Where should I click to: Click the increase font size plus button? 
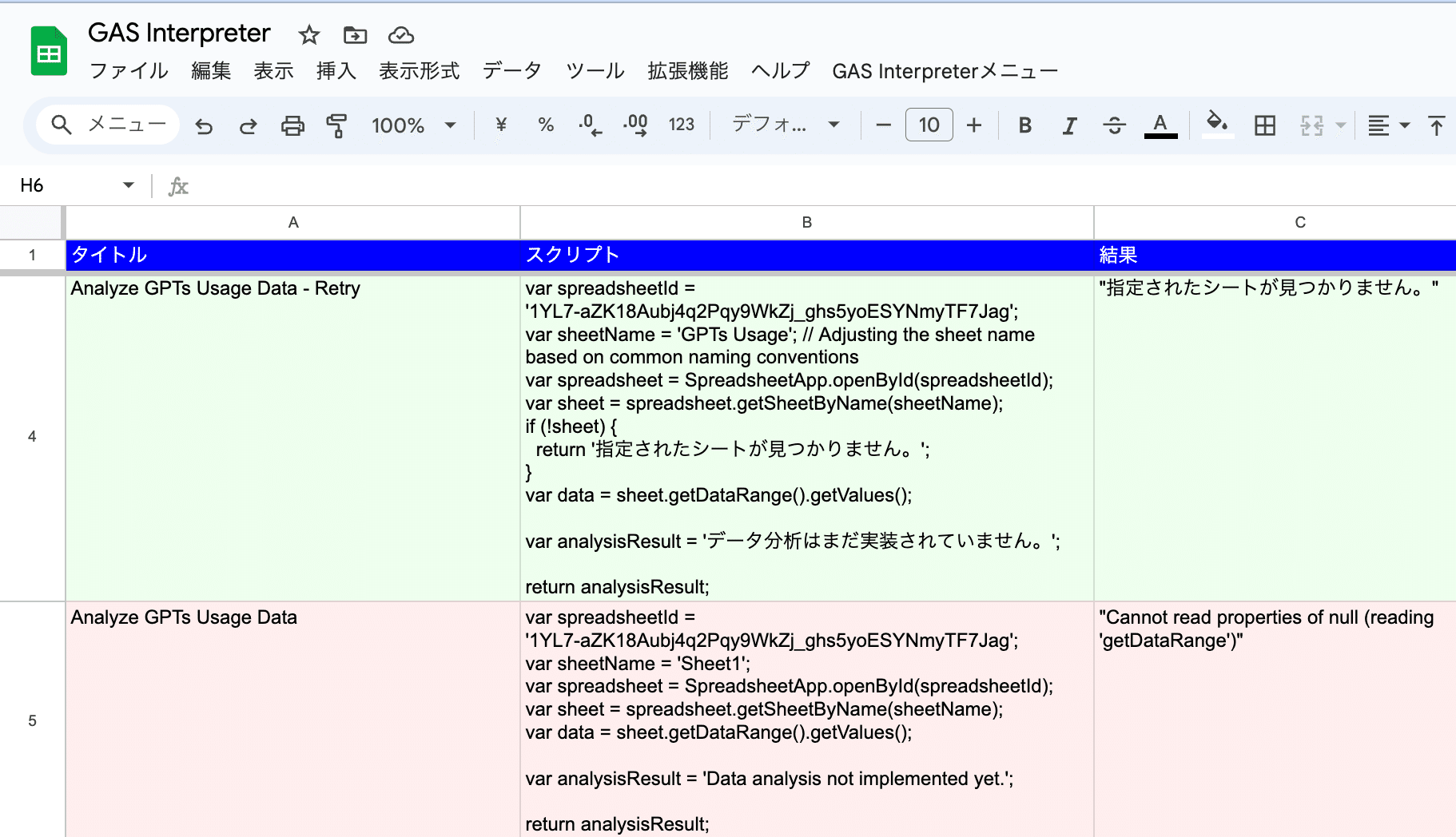[973, 125]
